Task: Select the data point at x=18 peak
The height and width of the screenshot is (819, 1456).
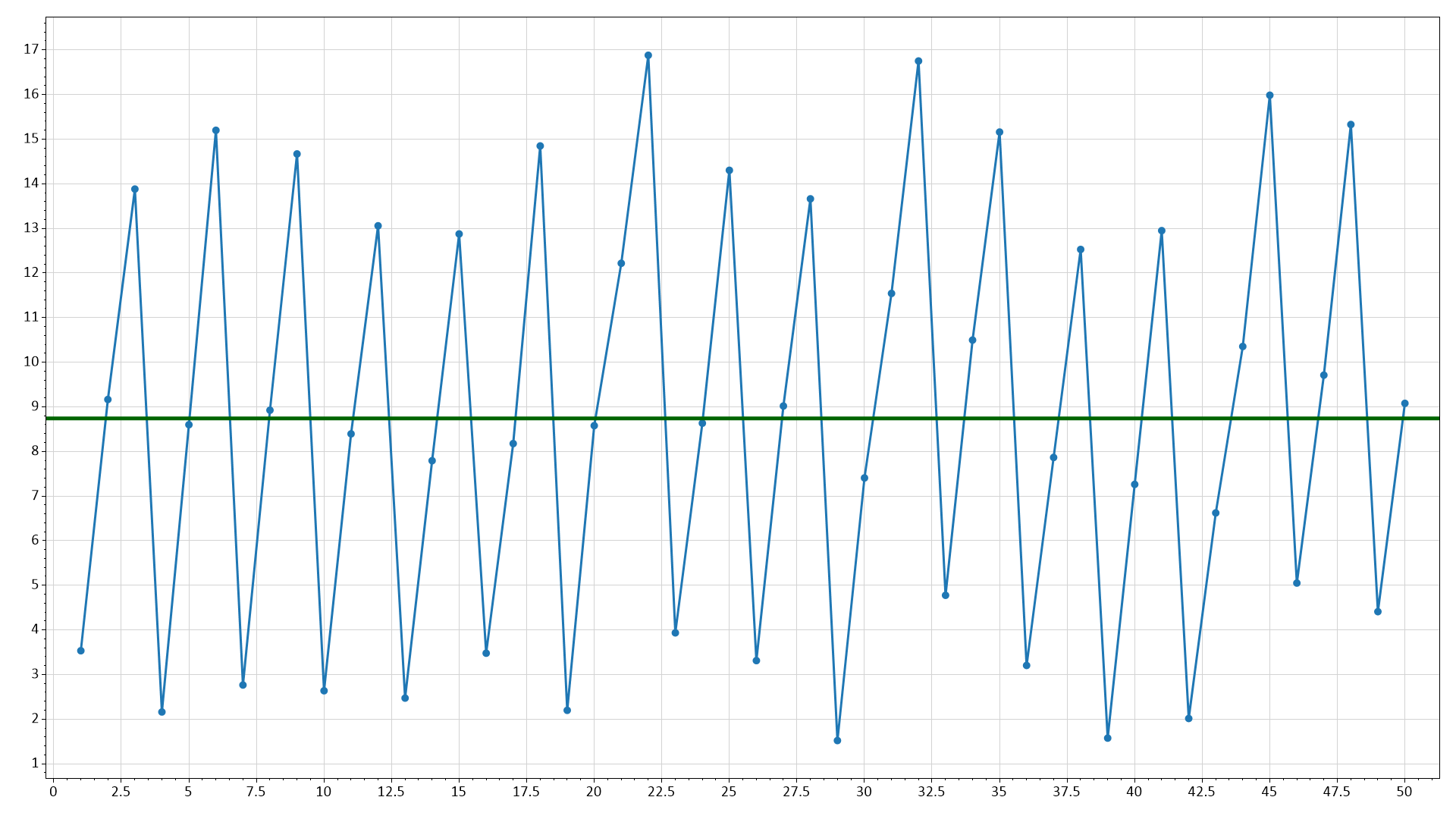Action: (540, 146)
